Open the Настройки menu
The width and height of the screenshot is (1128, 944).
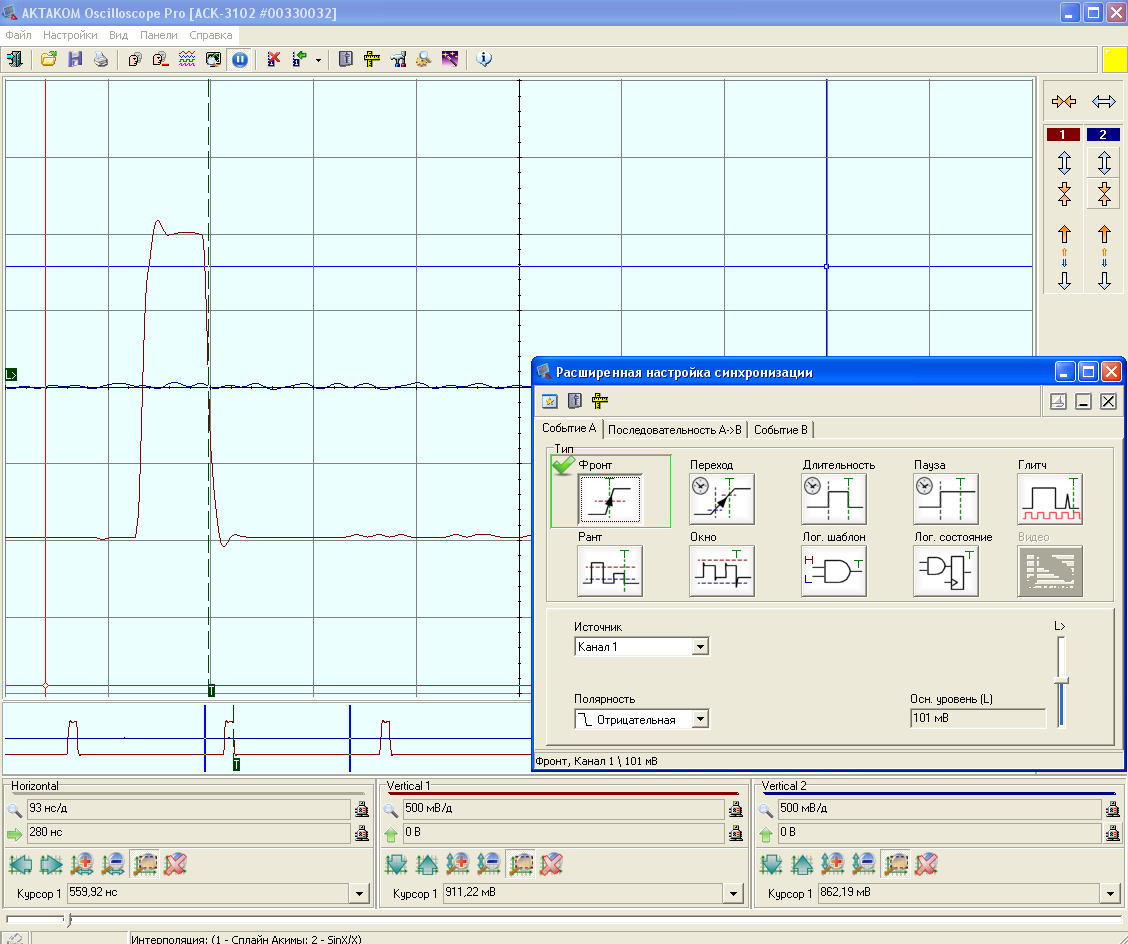(70, 34)
